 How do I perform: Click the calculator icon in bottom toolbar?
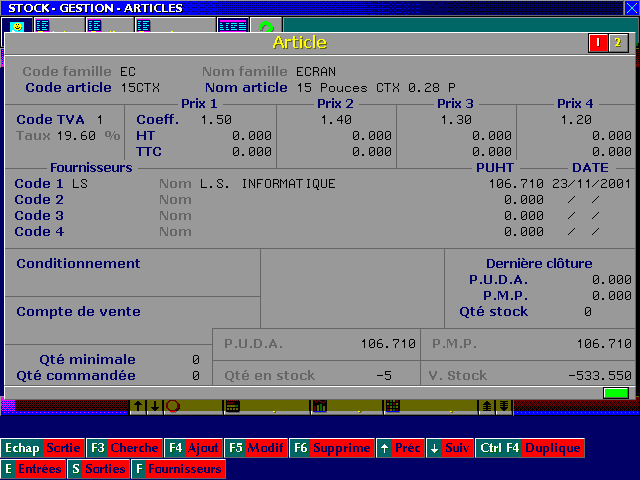point(233,406)
